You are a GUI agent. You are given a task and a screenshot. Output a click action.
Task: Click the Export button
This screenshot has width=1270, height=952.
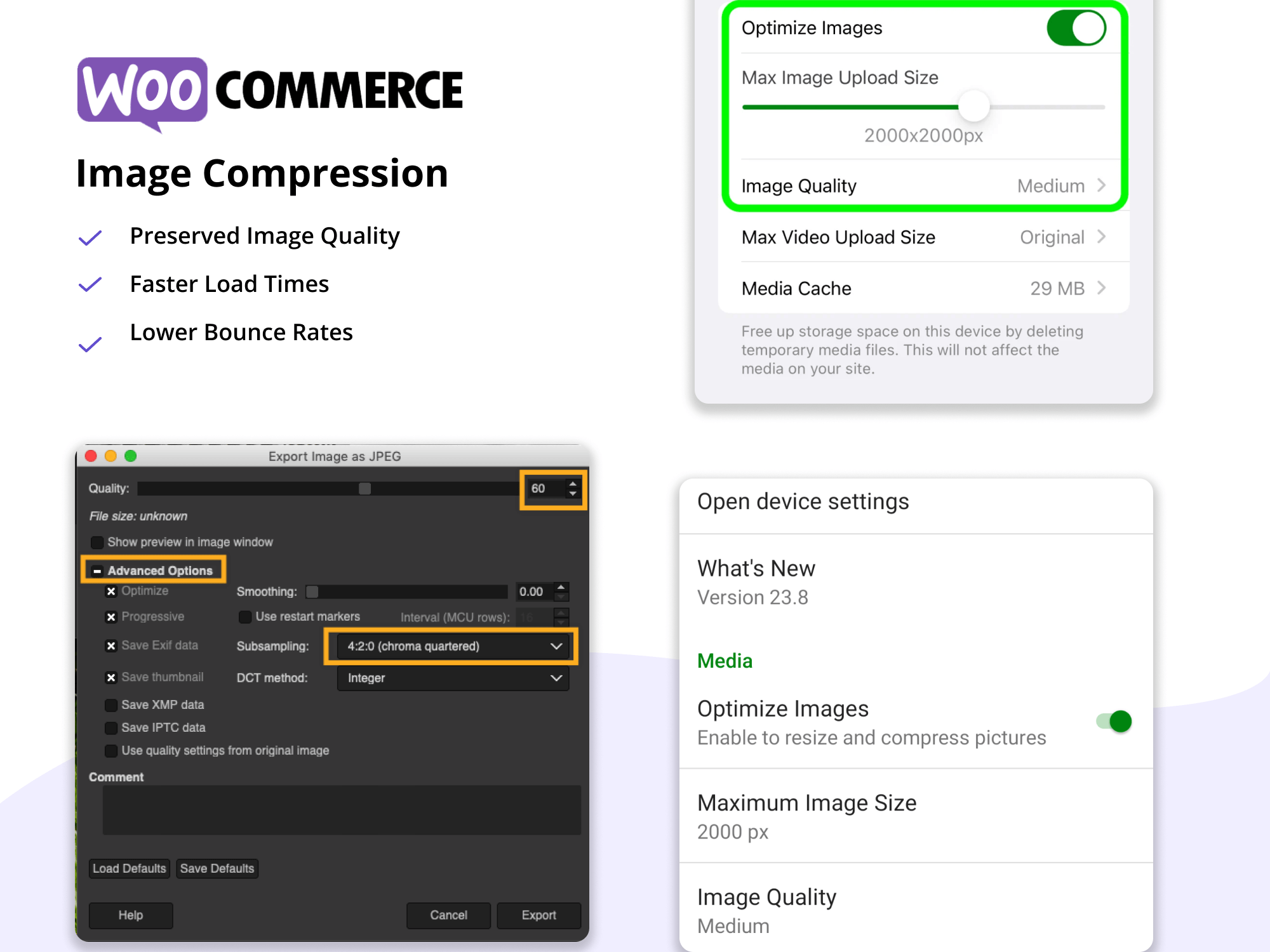pos(538,915)
